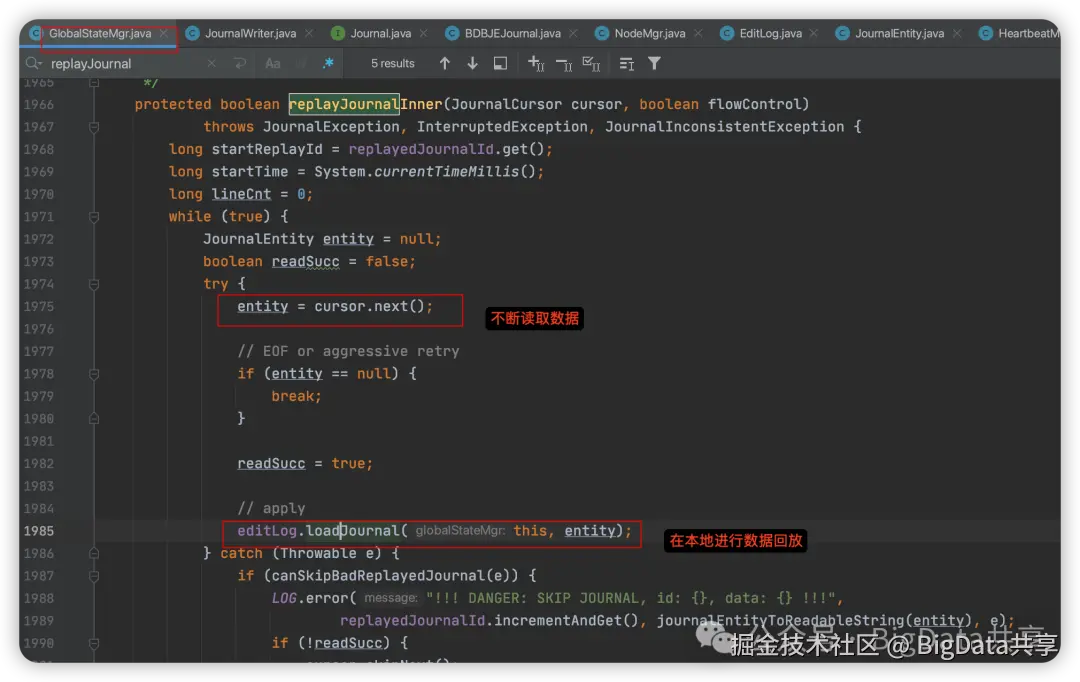Add selection for next occurrence

536,63
